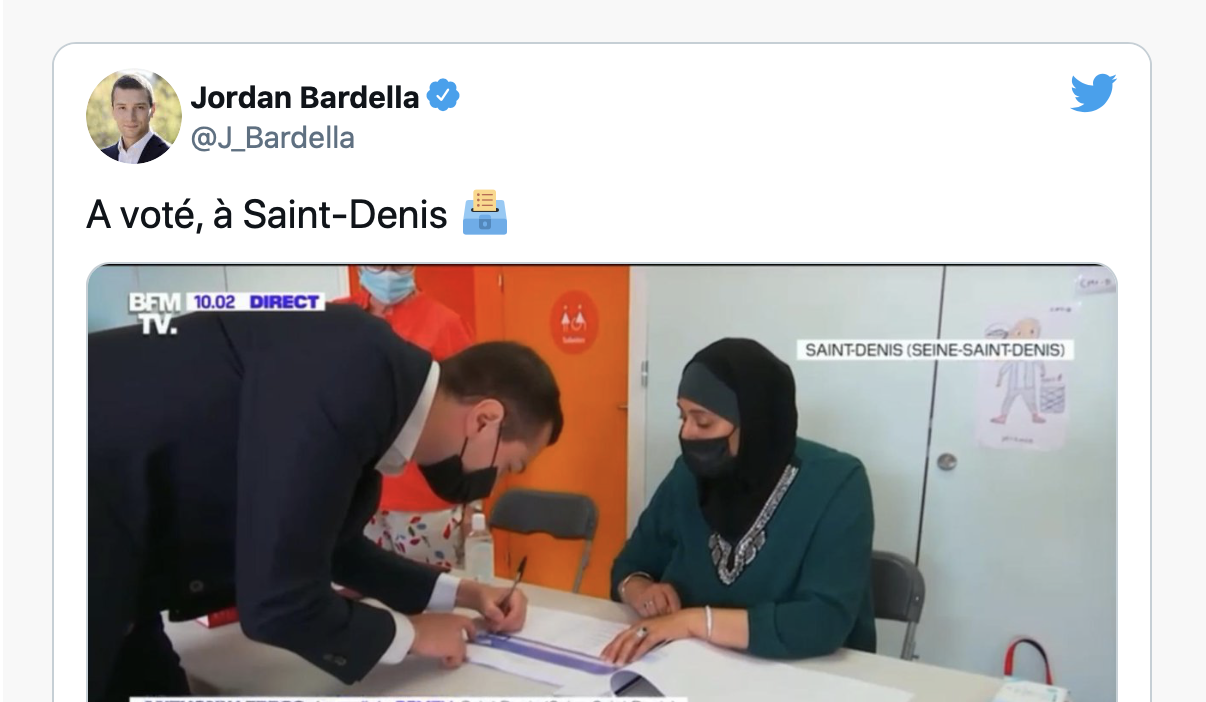Click the empty gray chair behind table
Image resolution: width=1206 pixels, height=702 pixels.
[544, 530]
